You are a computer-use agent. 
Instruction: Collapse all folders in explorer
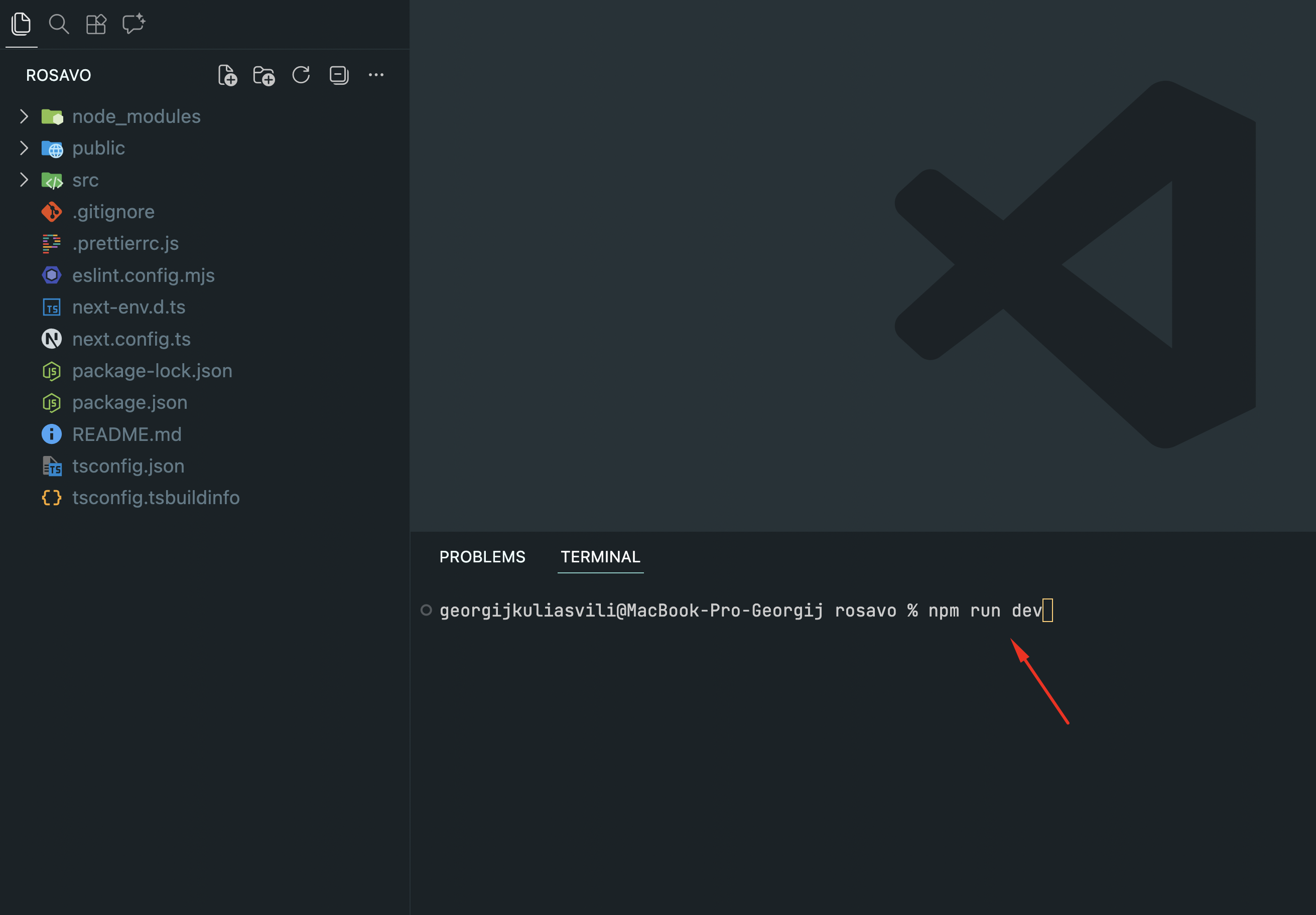[x=339, y=75]
